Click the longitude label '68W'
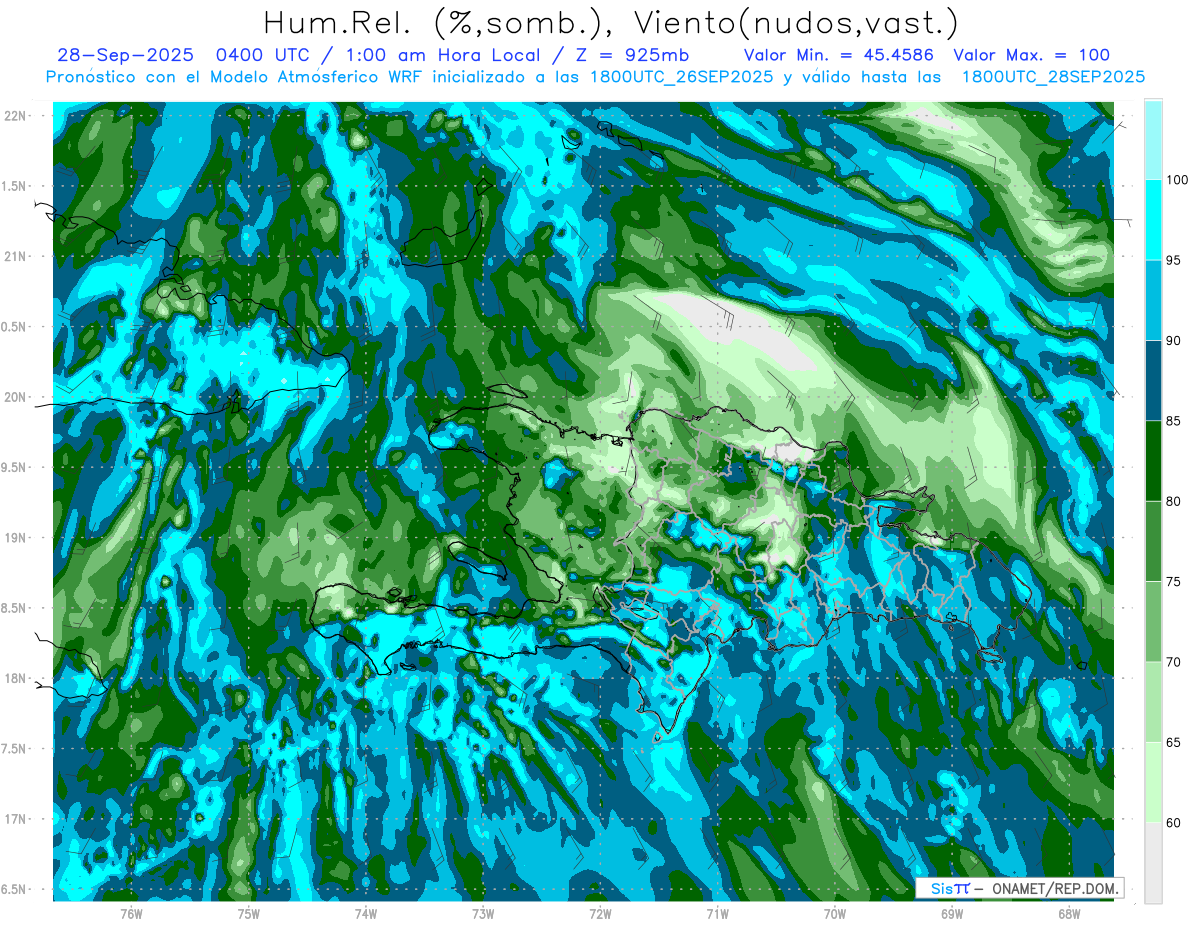1200x927 pixels. pos(1069,913)
